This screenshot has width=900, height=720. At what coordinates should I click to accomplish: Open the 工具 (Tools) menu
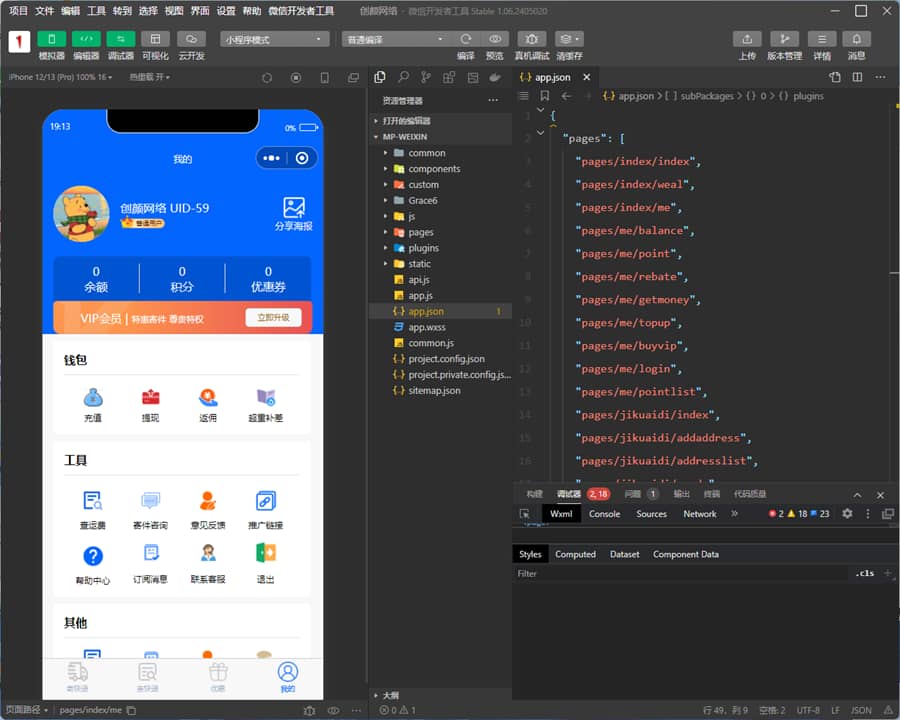pos(96,11)
